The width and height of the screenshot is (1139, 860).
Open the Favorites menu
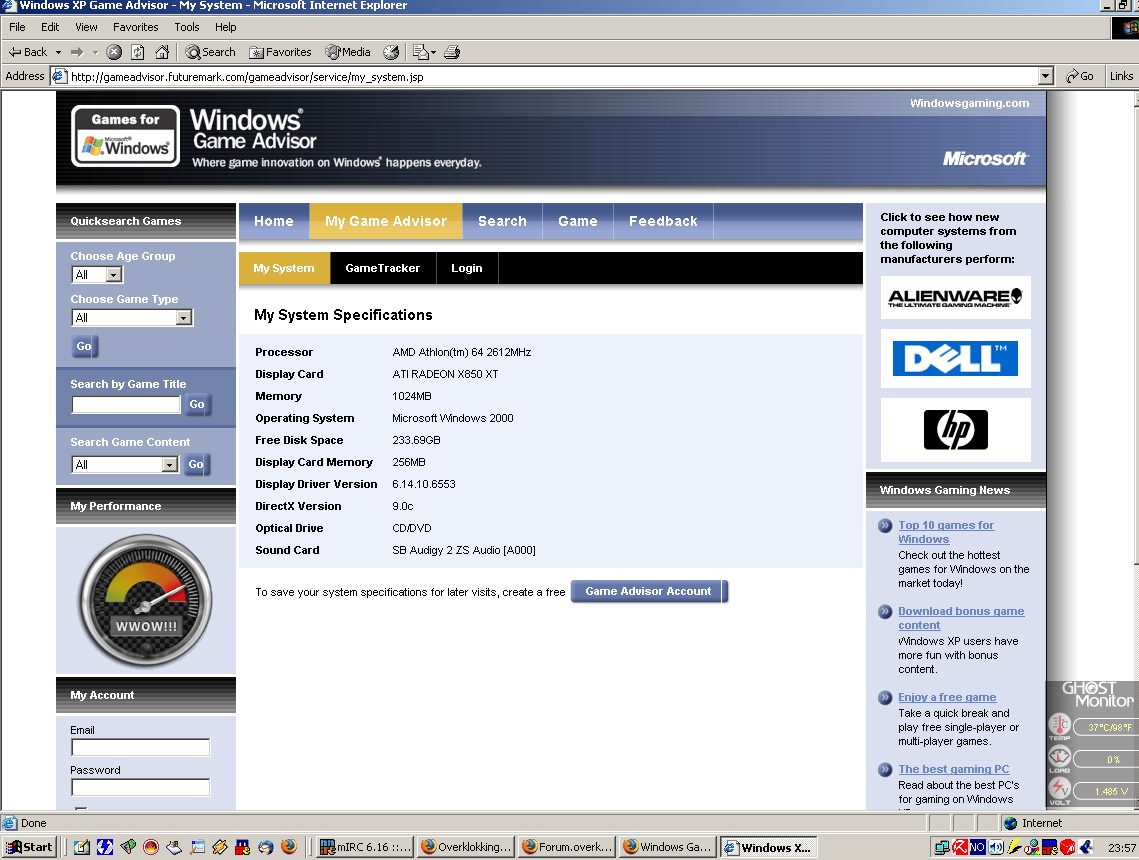coord(135,27)
